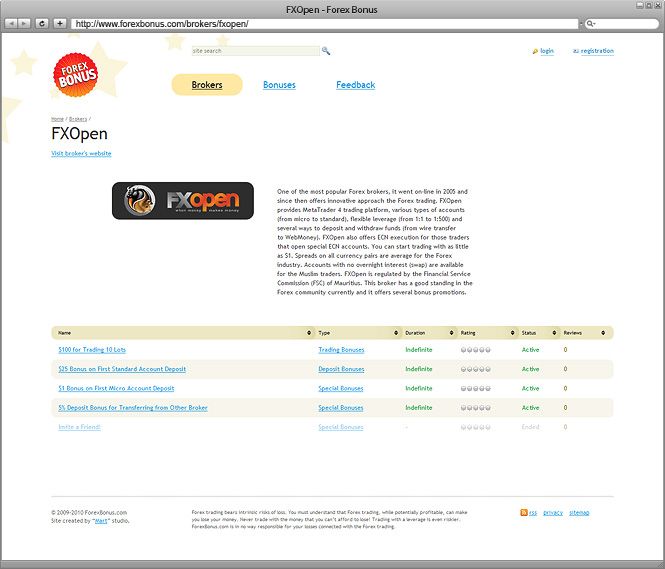Click Active status in $100 Trading row

pos(530,350)
